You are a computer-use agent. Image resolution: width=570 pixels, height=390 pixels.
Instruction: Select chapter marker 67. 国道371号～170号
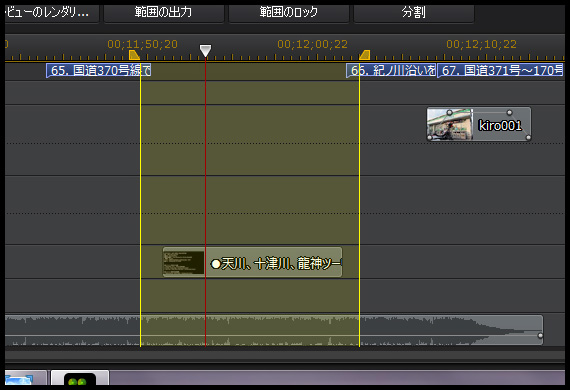click(x=500, y=71)
